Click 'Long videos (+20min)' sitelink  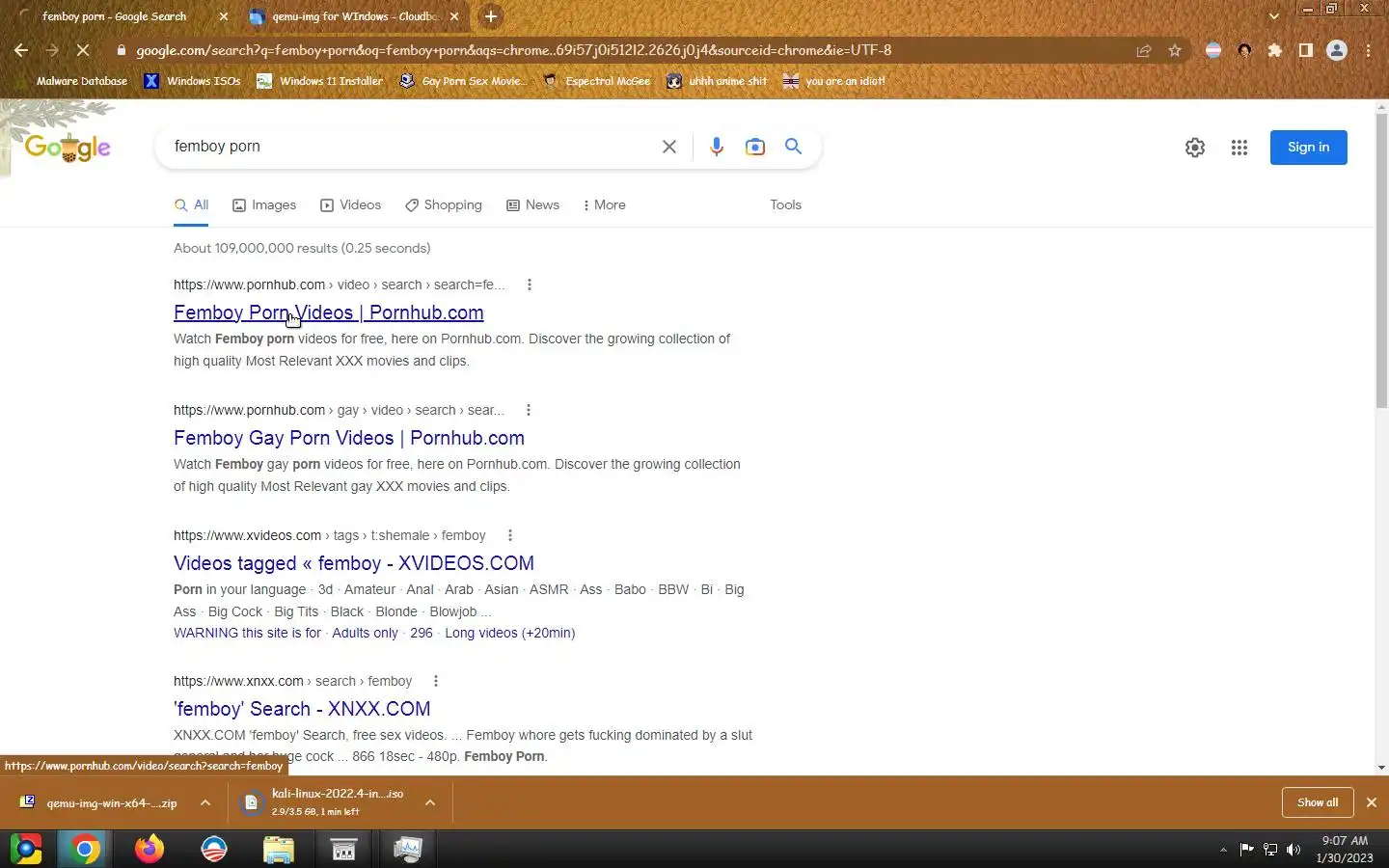pyautogui.click(x=509, y=633)
